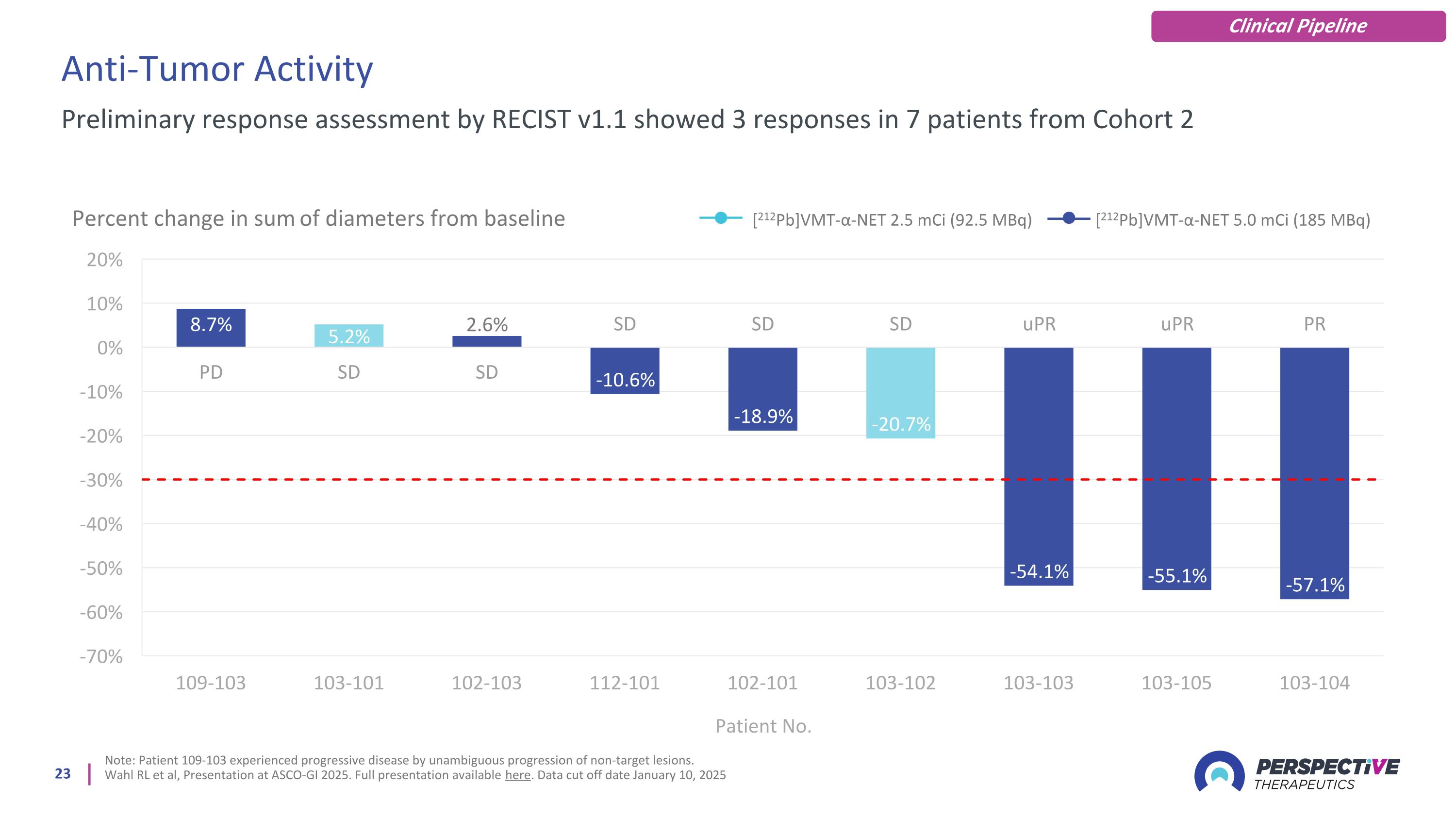
Task: Select the light blue -20.7% bar
Action: pyautogui.click(x=900, y=393)
